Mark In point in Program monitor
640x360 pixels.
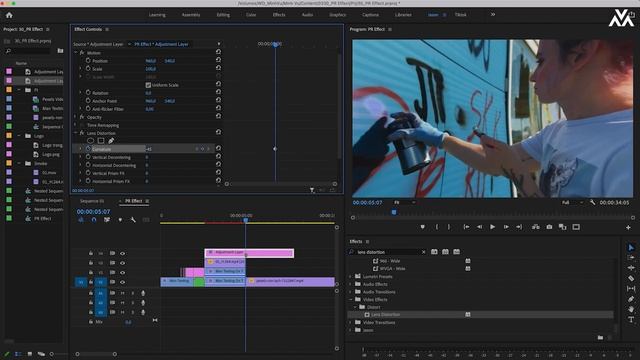(x=437, y=227)
